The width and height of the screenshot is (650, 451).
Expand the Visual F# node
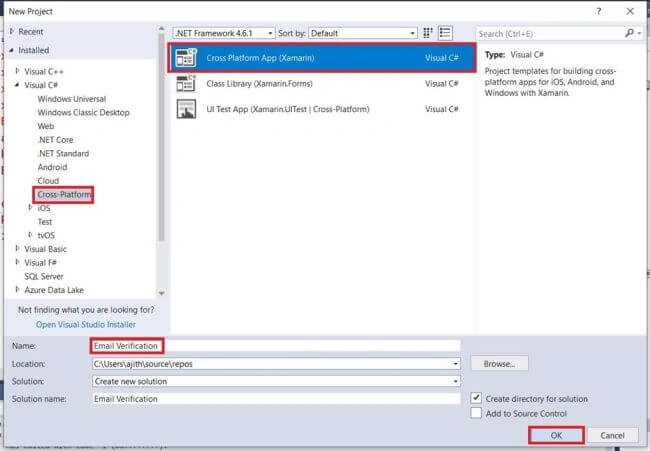click(17, 262)
